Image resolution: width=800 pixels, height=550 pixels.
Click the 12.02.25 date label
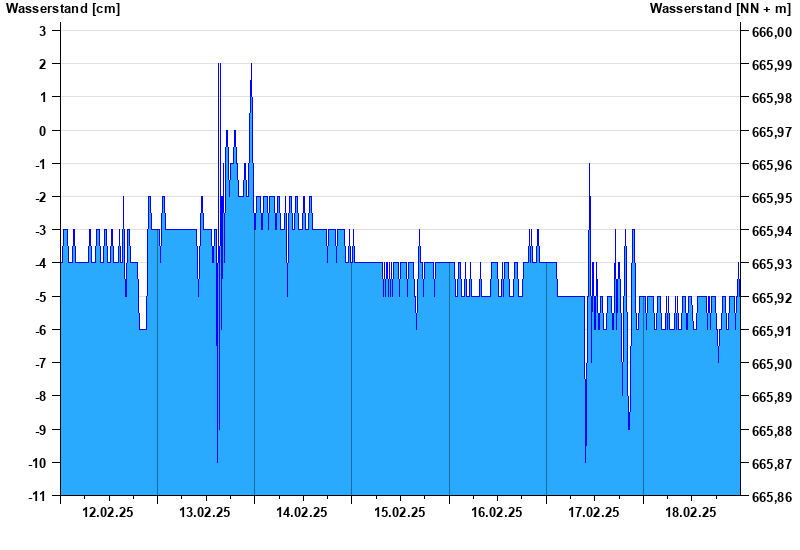108,512
